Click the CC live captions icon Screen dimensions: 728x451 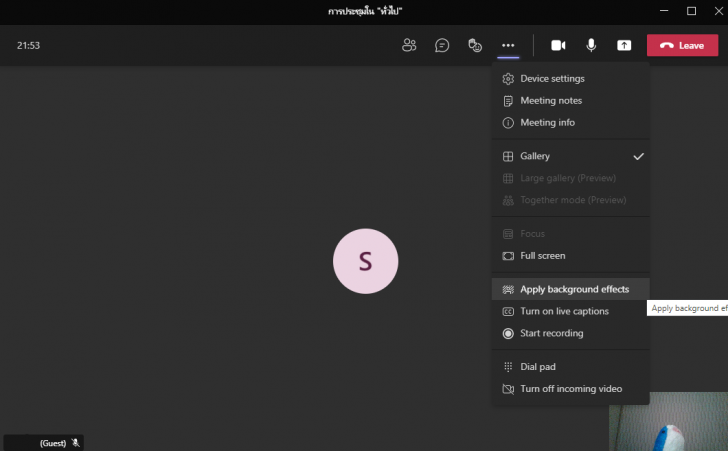(508, 311)
